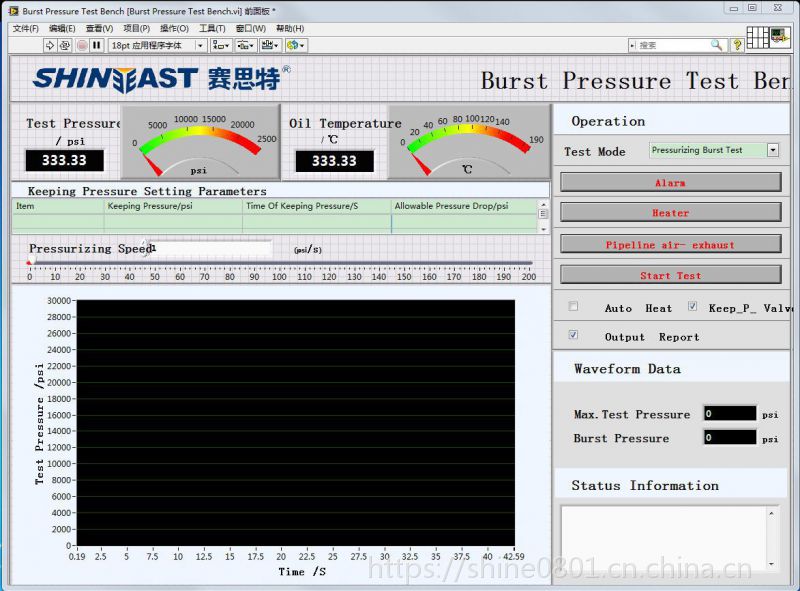The image size is (800, 591).
Task: Click the Allowable Pressure Drop/psi header
Action: [464, 206]
